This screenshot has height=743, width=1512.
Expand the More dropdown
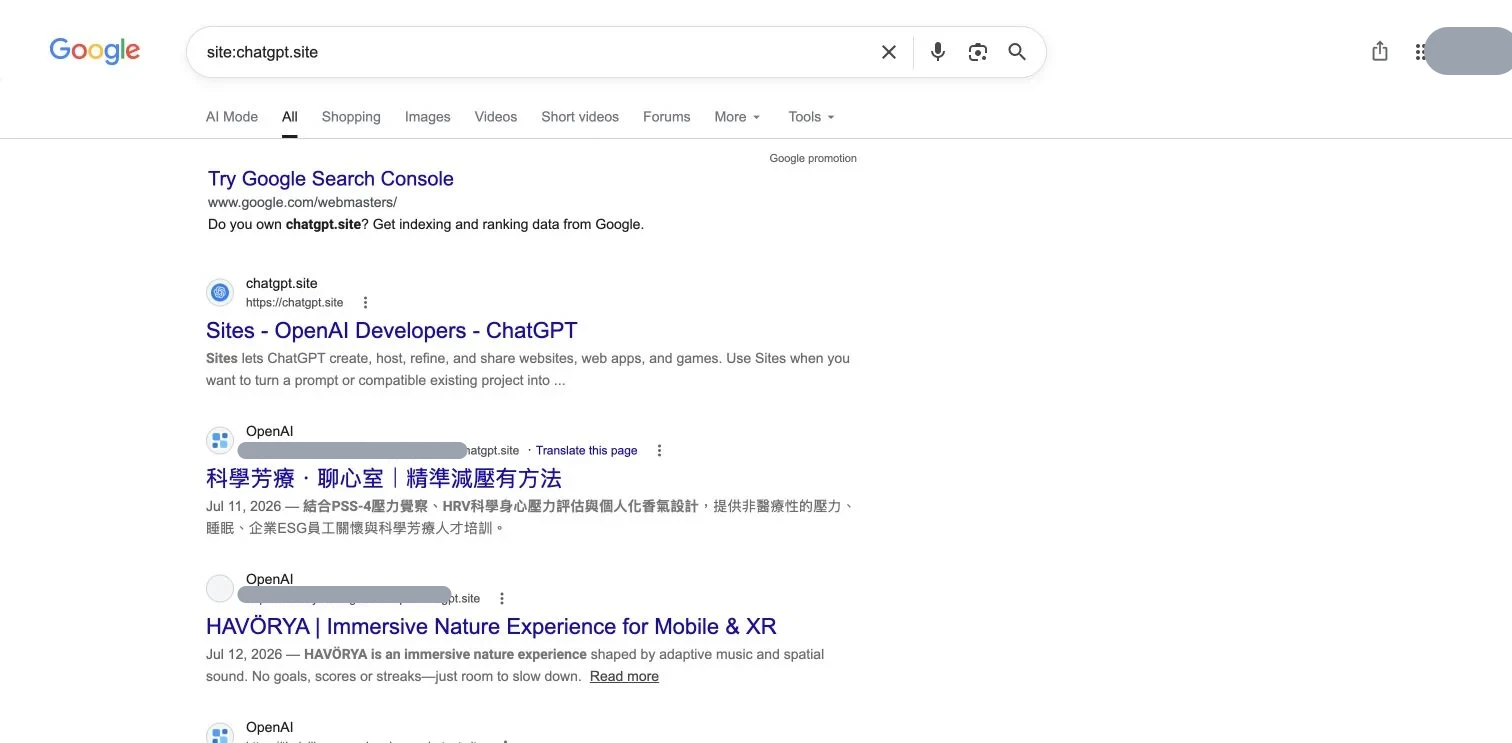coord(738,117)
